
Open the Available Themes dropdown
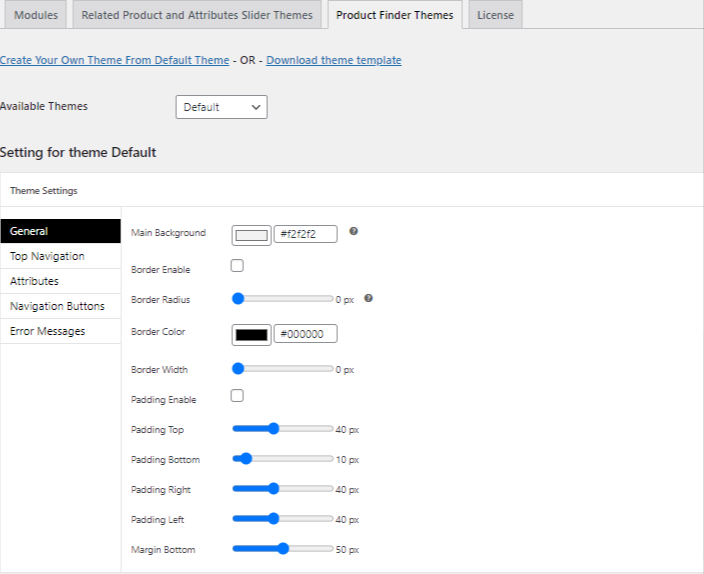click(221, 107)
